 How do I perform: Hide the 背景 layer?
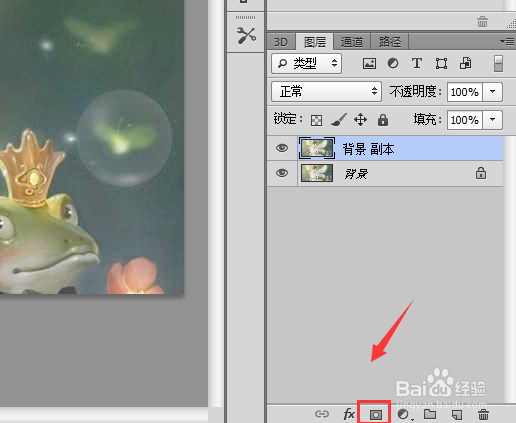click(x=282, y=173)
